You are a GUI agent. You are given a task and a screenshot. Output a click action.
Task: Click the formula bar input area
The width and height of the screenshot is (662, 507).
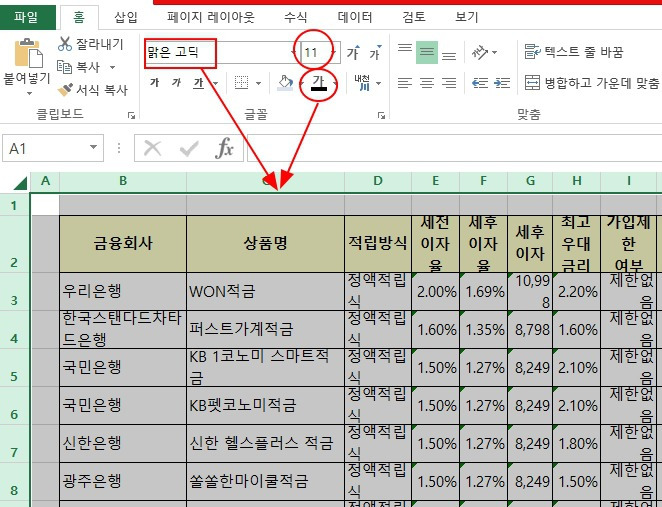[x=454, y=148]
